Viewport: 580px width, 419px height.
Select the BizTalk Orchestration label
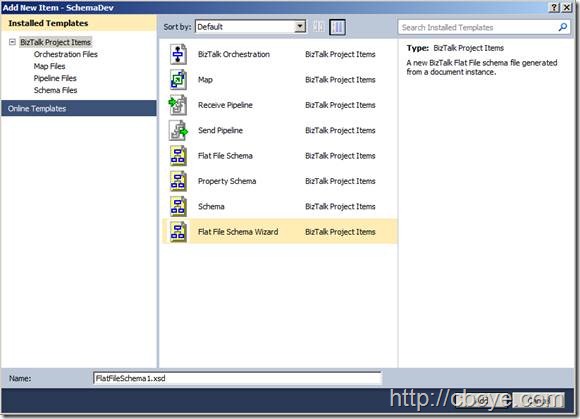coord(234,54)
